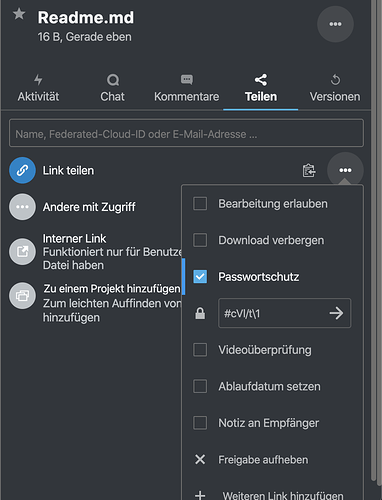
Task: Copy share link to clipboard
Action: click(309, 170)
